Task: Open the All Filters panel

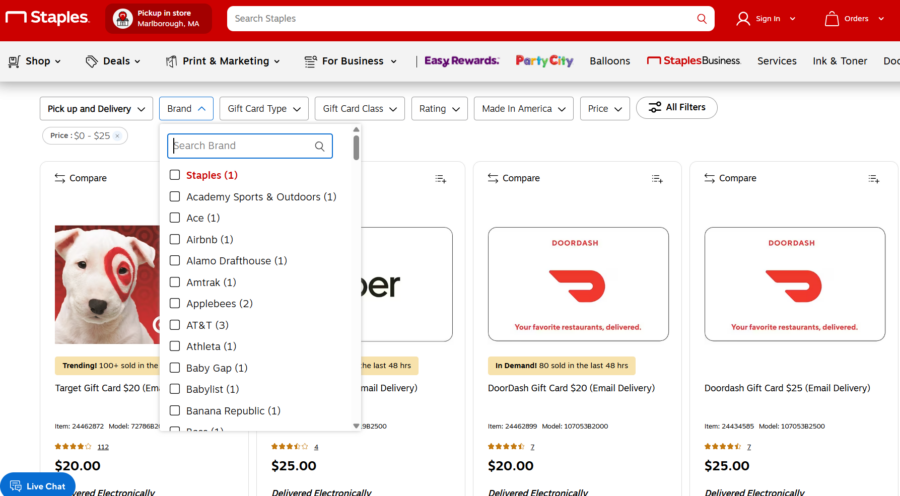Action: [677, 107]
